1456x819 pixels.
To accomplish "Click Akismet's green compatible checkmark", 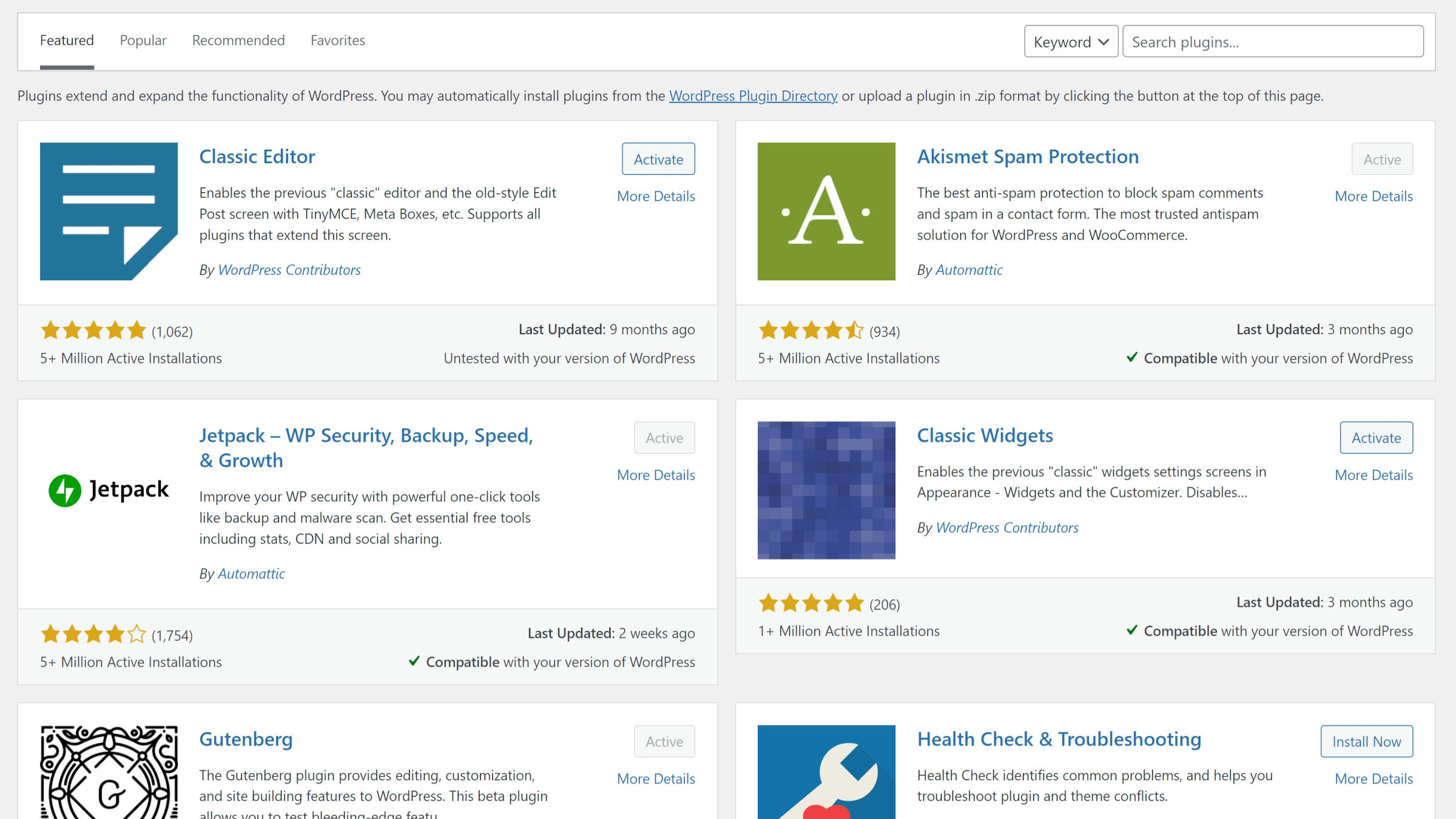I will pyautogui.click(x=1131, y=357).
